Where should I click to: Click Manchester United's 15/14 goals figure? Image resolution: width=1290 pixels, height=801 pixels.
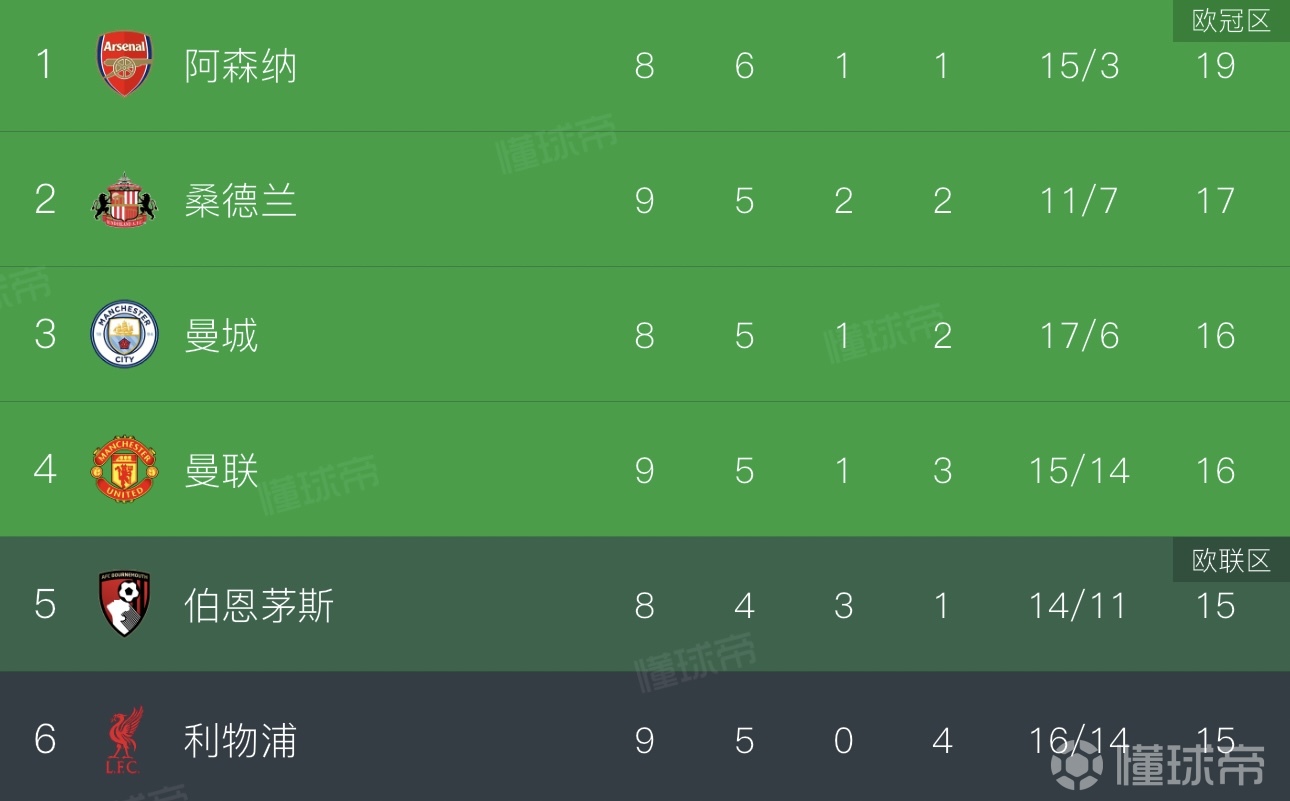point(1079,471)
